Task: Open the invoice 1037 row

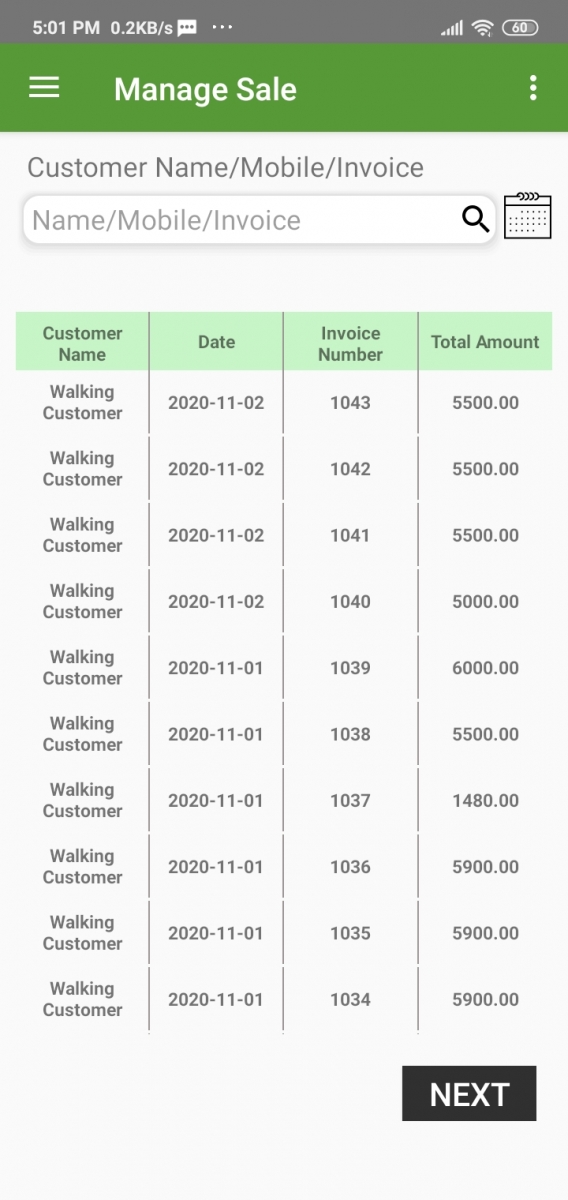Action: pos(284,800)
